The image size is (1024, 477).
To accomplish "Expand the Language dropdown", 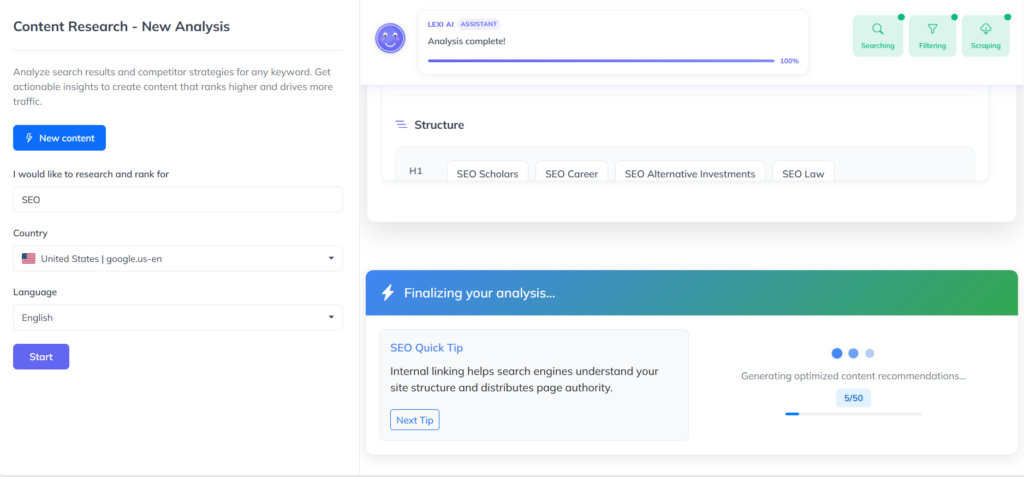I will coord(178,317).
